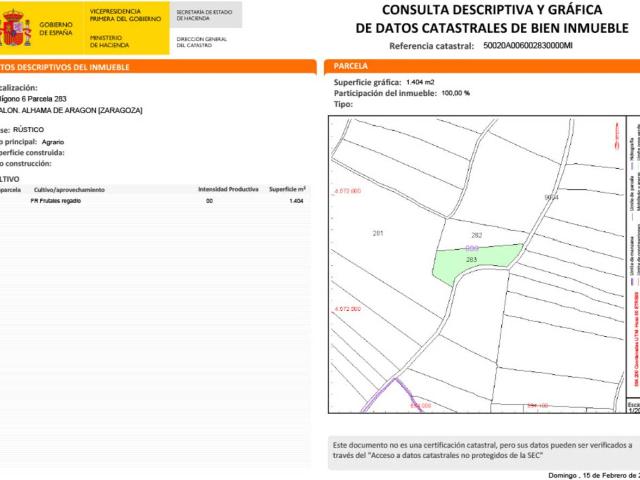The image size is (640, 480).
Task: Click 'Intensidad Productiva' column header
Action: tap(228, 189)
